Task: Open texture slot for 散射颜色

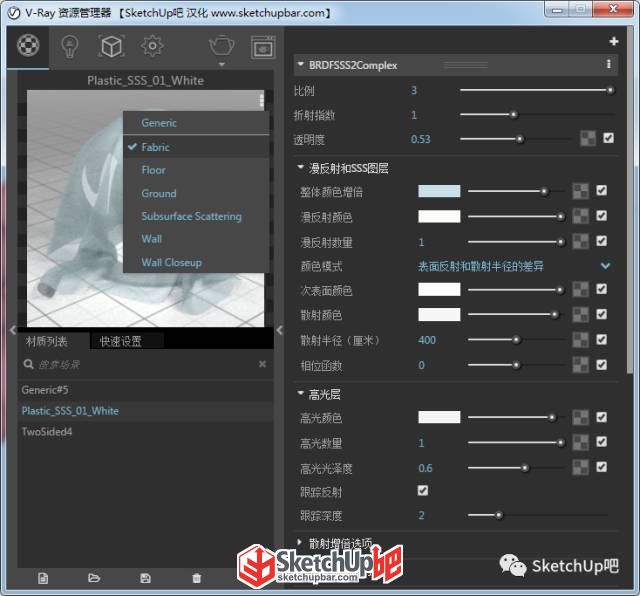Action: [x=580, y=315]
